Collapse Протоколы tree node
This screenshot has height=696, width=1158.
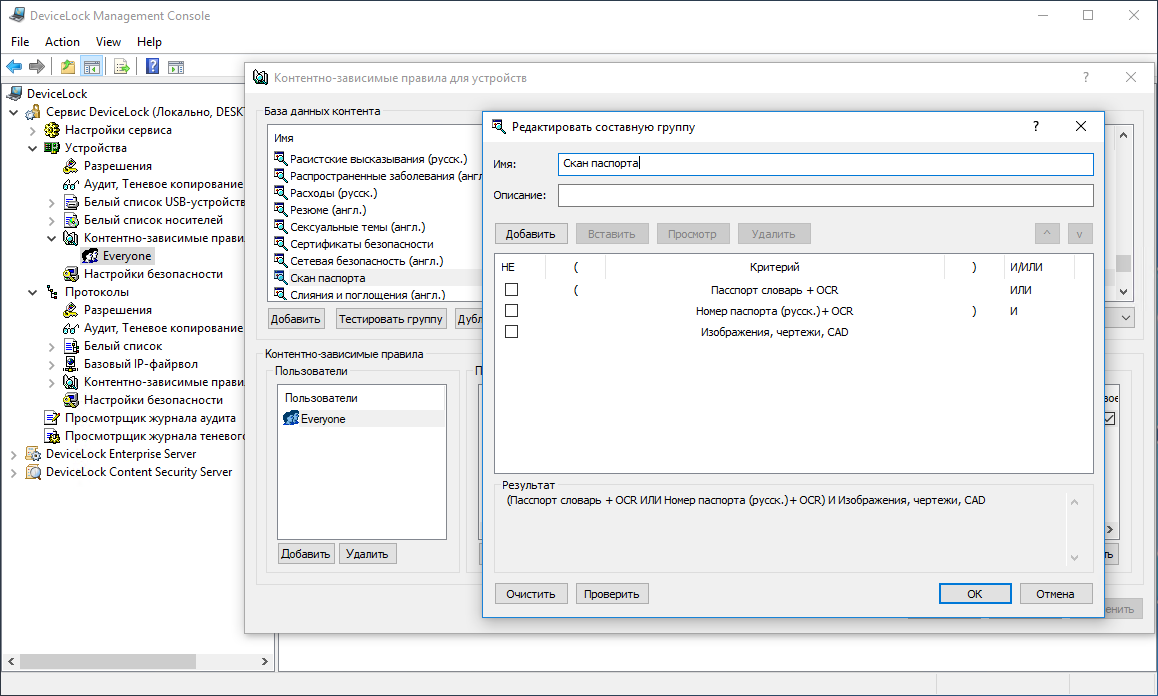coord(32,292)
